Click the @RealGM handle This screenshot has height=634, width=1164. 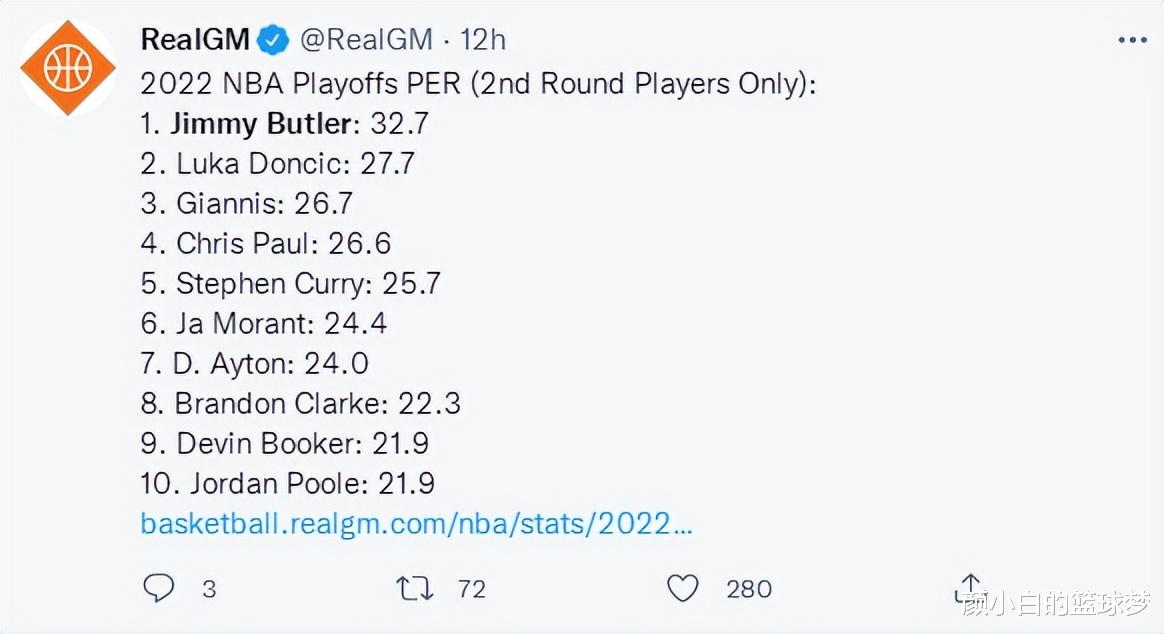[x=366, y=39]
